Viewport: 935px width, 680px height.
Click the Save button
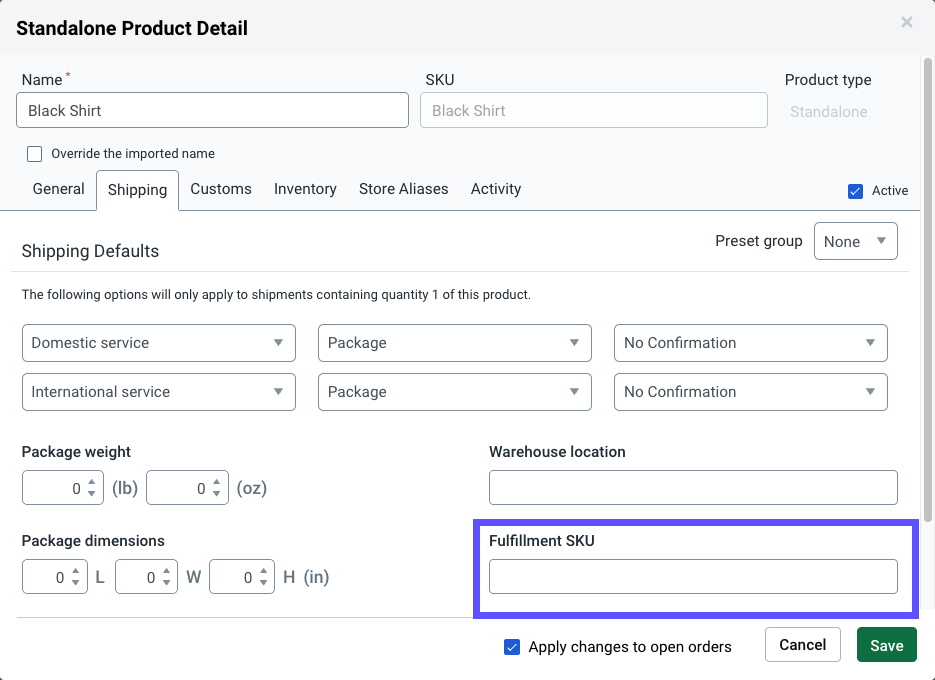pyautogui.click(x=886, y=645)
